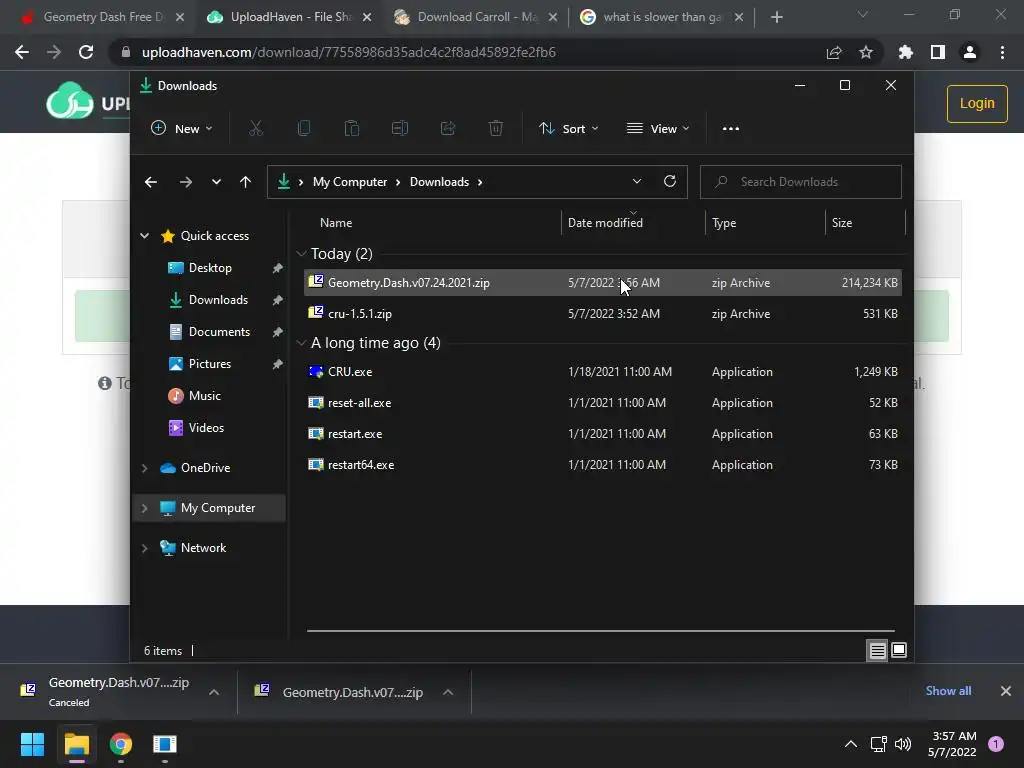Open the View layout dropdown
Viewport: 1024px width, 768px height.
[658, 129]
